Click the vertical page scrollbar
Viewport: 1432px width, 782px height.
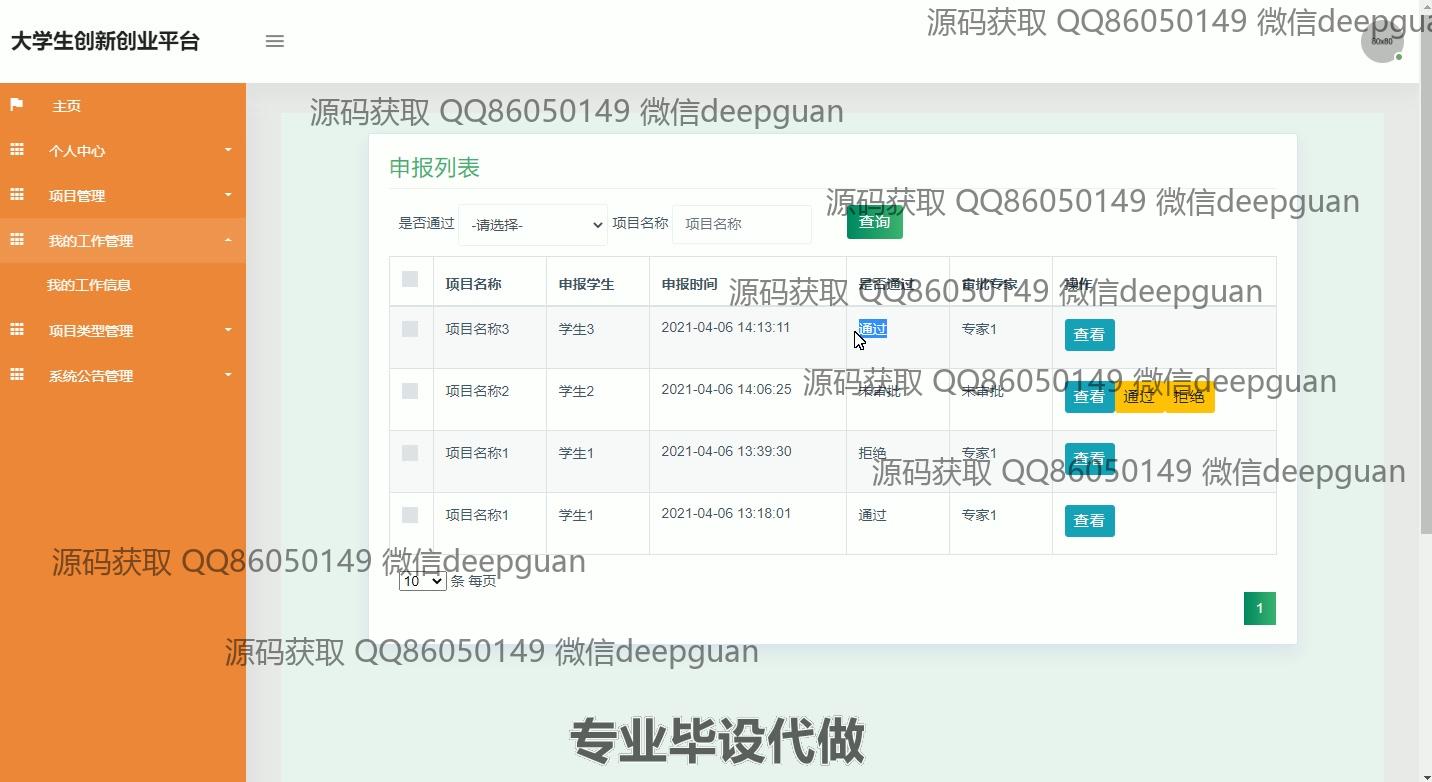[1425, 300]
